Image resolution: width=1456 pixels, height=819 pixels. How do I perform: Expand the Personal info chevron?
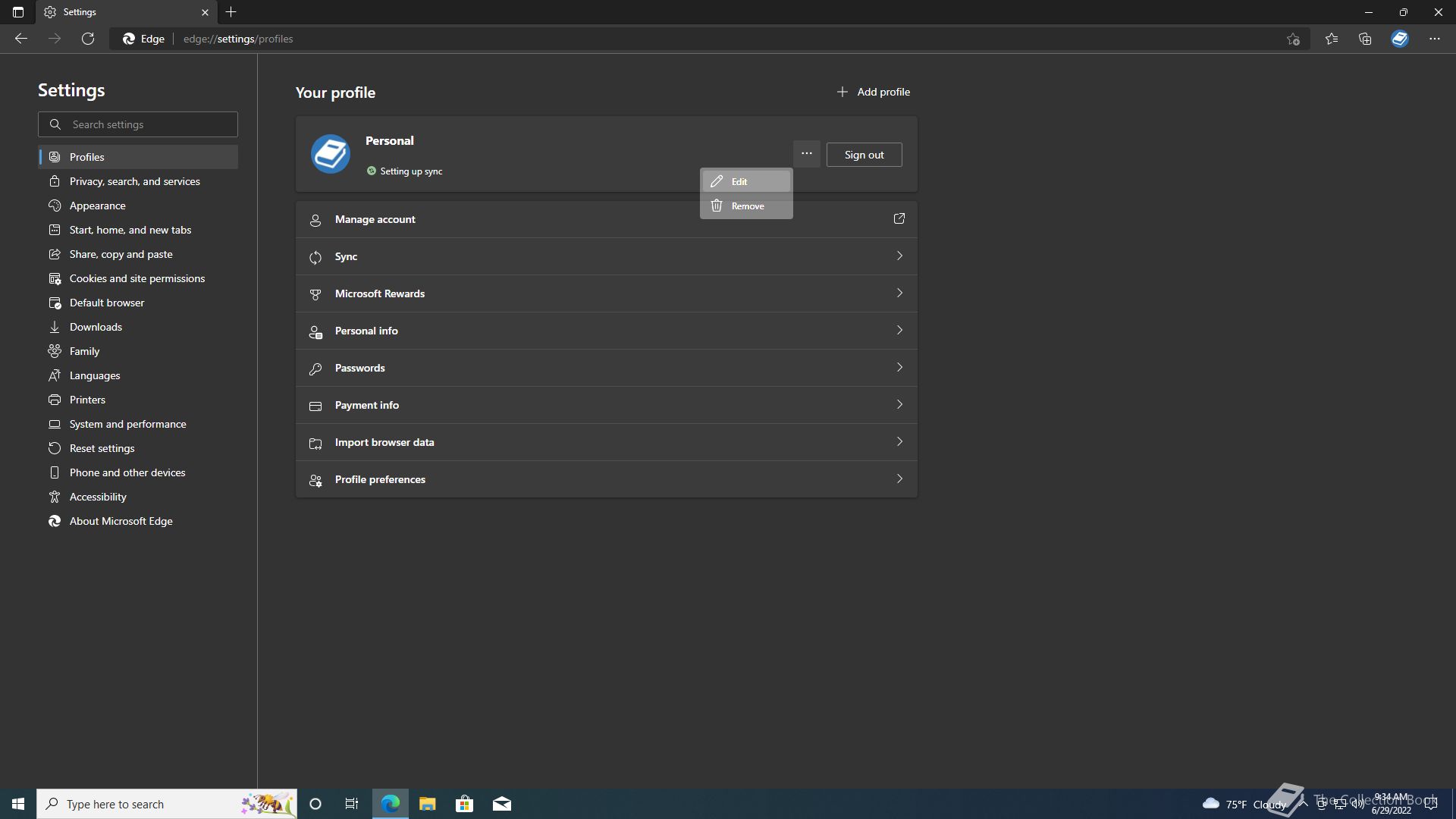(899, 330)
